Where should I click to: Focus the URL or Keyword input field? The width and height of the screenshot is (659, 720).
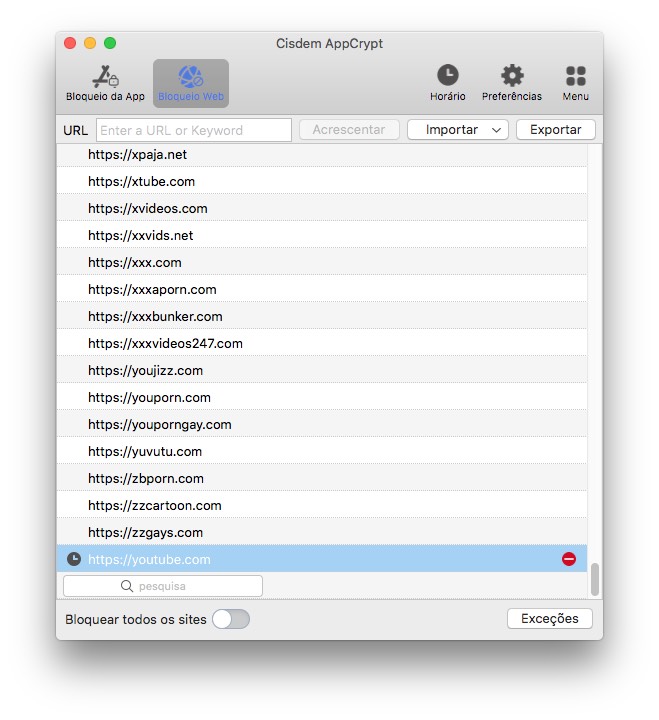pos(194,130)
